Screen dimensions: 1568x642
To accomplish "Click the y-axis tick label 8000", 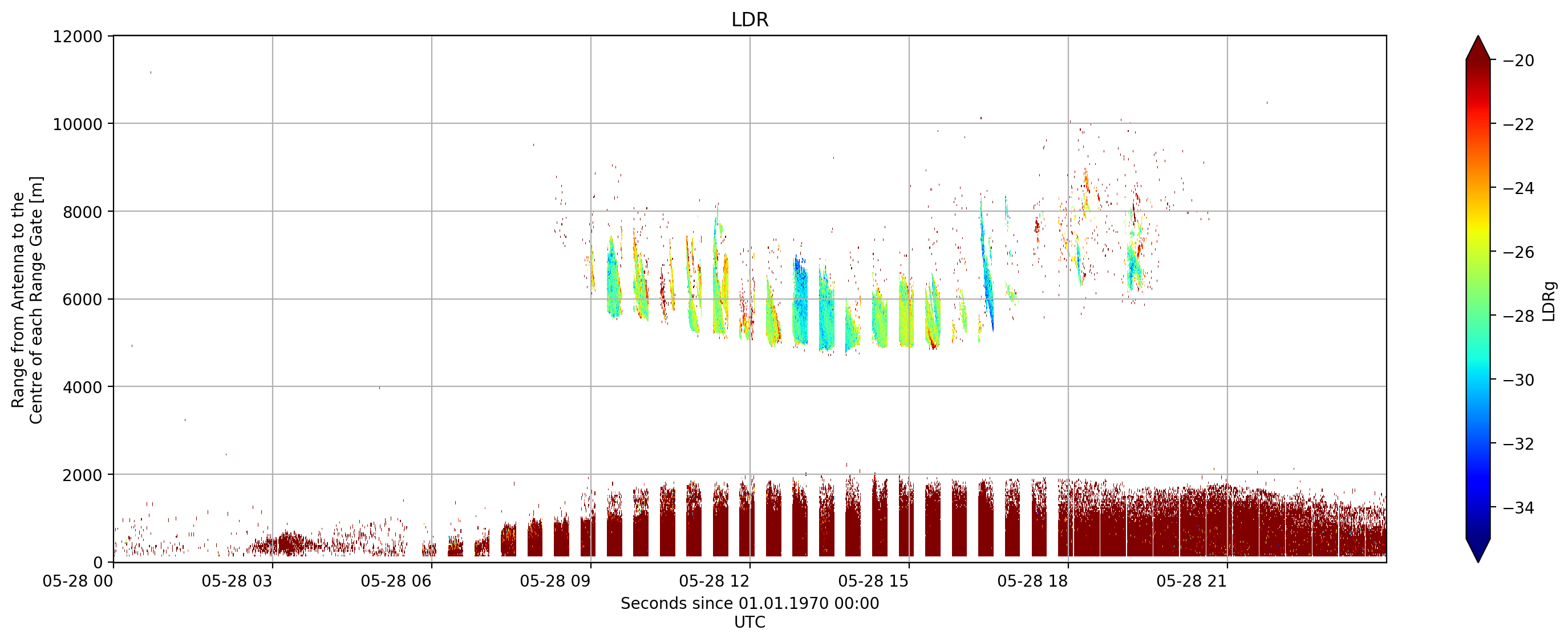I will point(82,212).
